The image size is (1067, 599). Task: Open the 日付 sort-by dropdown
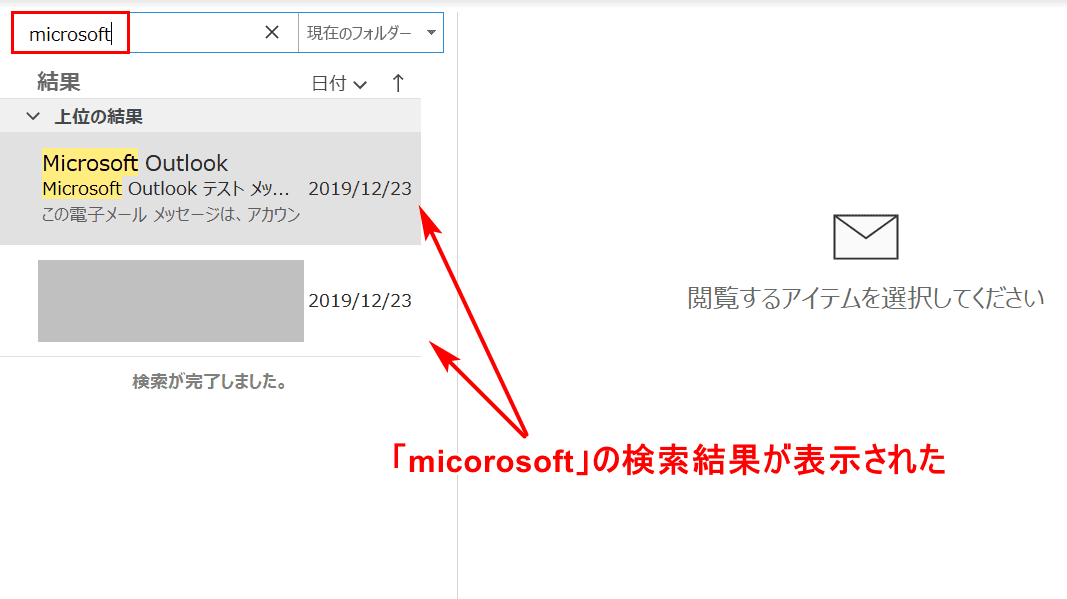pyautogui.click(x=339, y=84)
